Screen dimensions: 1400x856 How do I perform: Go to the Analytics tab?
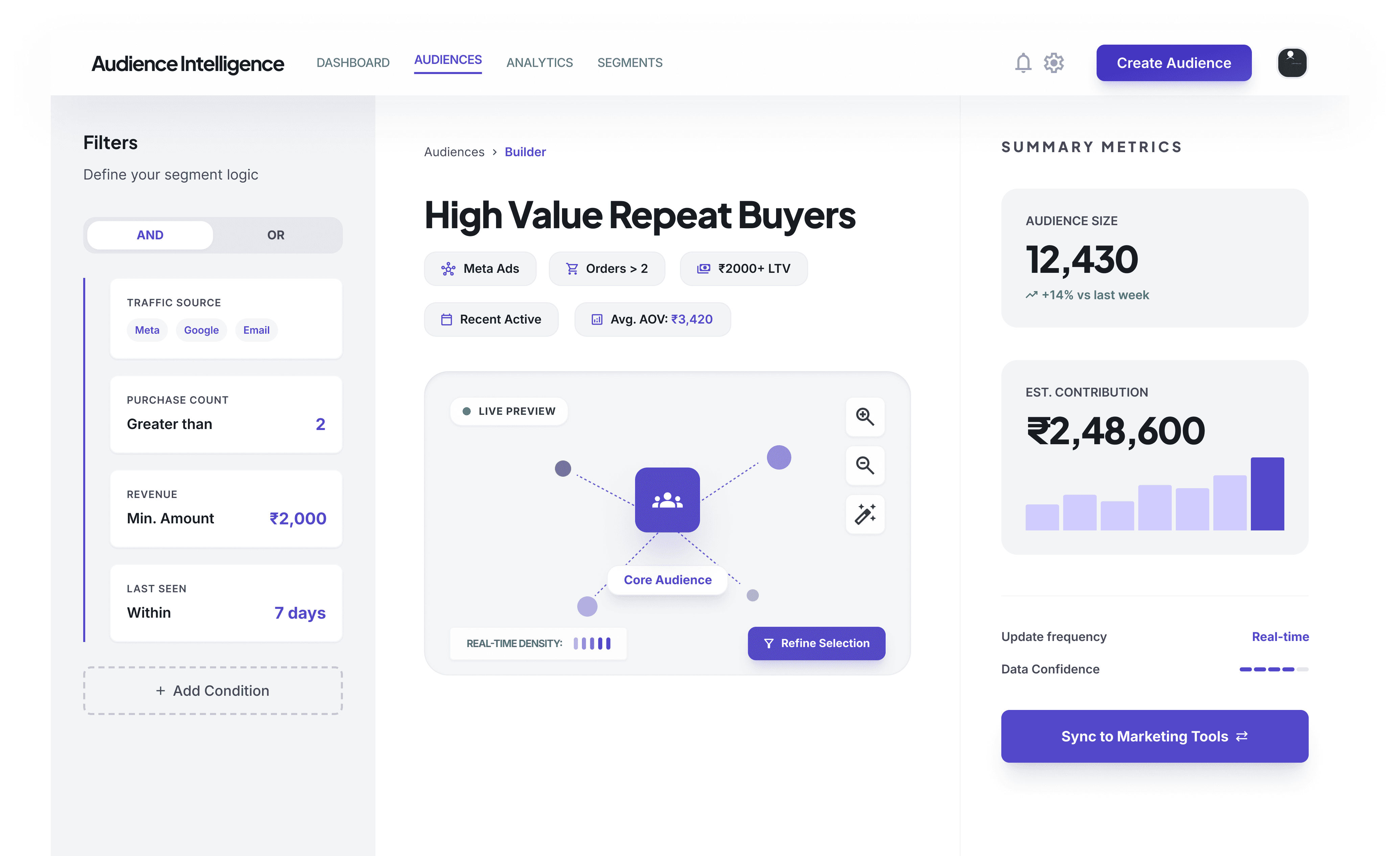(539, 63)
